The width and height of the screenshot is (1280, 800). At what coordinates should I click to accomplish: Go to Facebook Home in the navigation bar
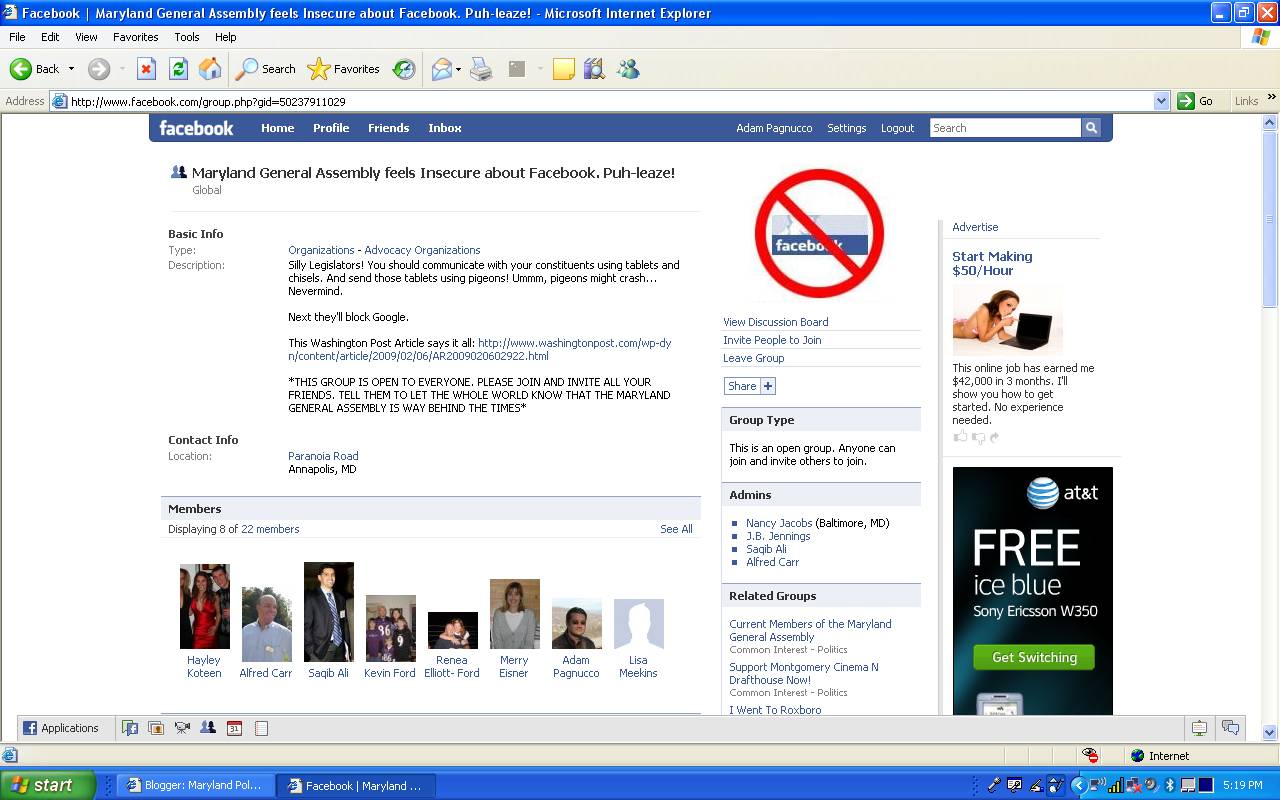pyautogui.click(x=278, y=128)
